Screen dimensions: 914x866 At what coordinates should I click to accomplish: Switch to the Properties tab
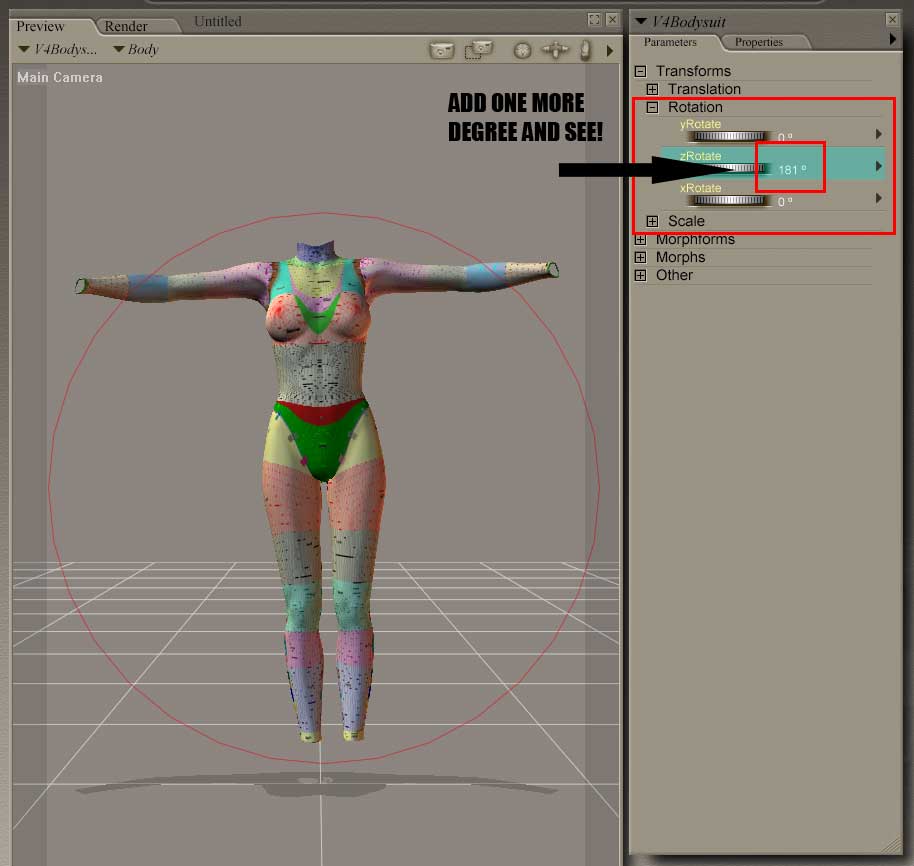tap(758, 42)
